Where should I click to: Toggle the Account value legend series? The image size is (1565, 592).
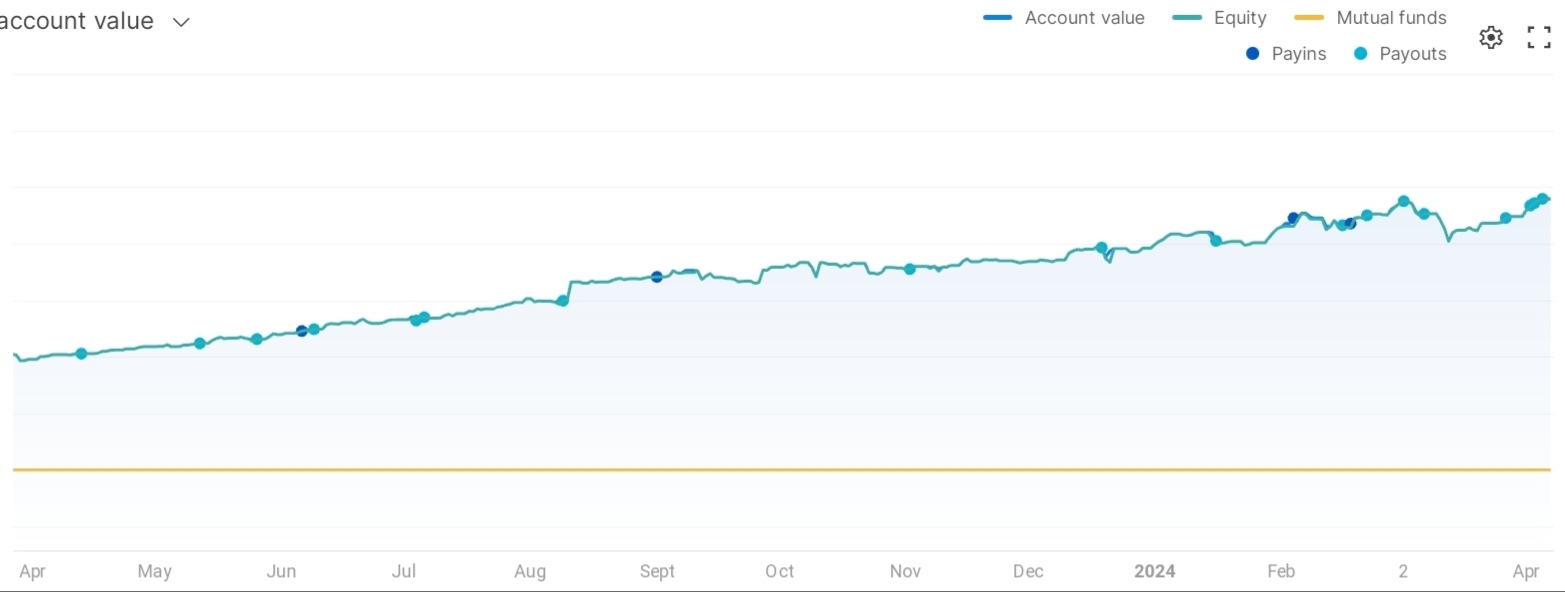(1064, 18)
